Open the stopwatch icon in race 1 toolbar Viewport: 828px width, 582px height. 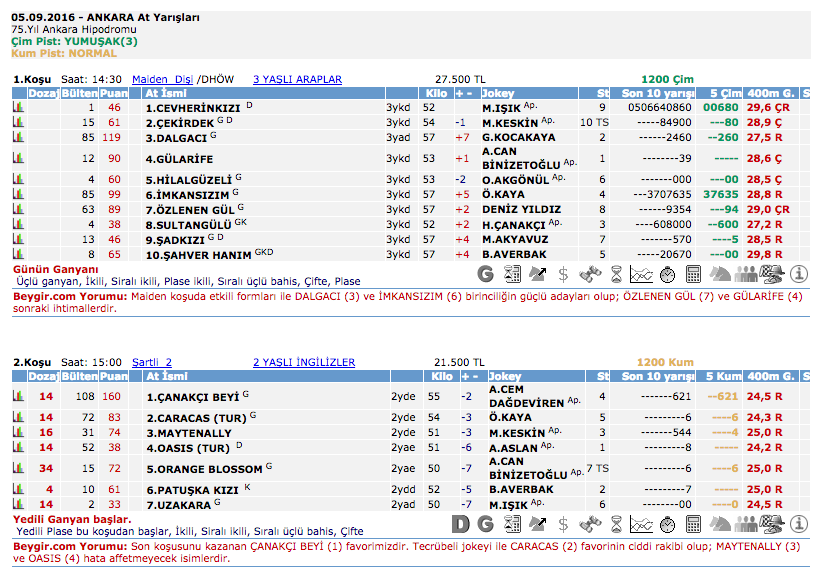[x=669, y=273]
